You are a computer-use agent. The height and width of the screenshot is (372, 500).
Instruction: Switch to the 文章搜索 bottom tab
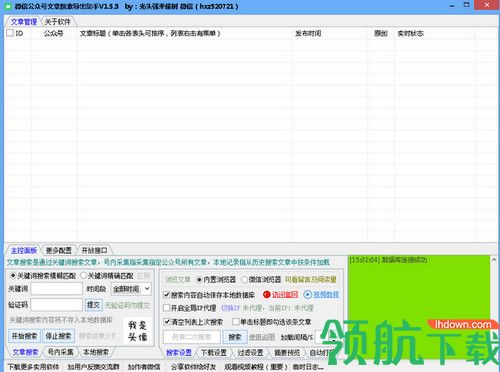point(25,352)
